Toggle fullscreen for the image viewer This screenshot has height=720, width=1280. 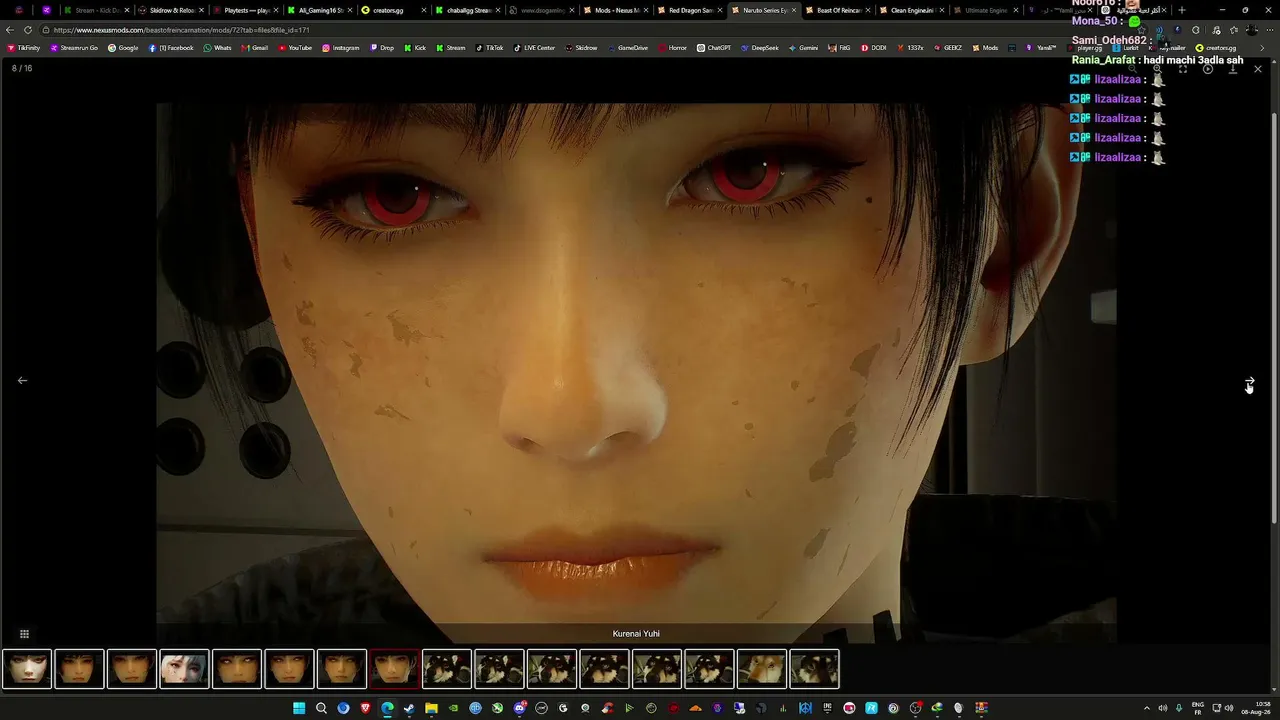point(1183,69)
